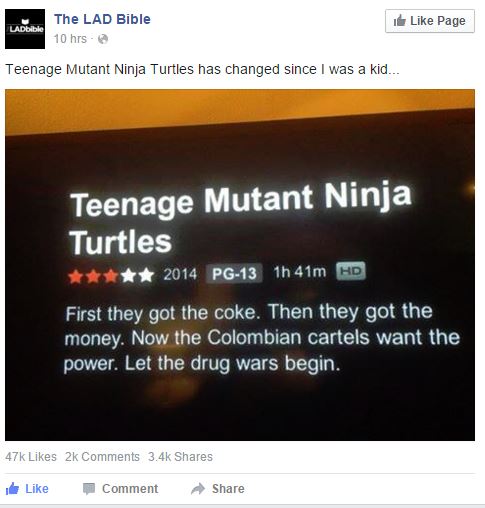Click the Share arrow icon

[x=198, y=489]
